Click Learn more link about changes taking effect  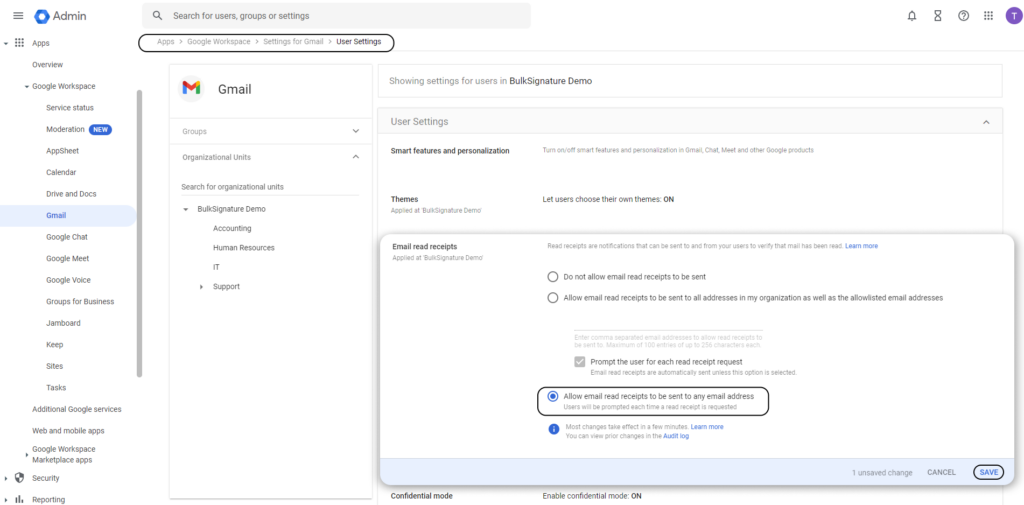click(x=707, y=427)
